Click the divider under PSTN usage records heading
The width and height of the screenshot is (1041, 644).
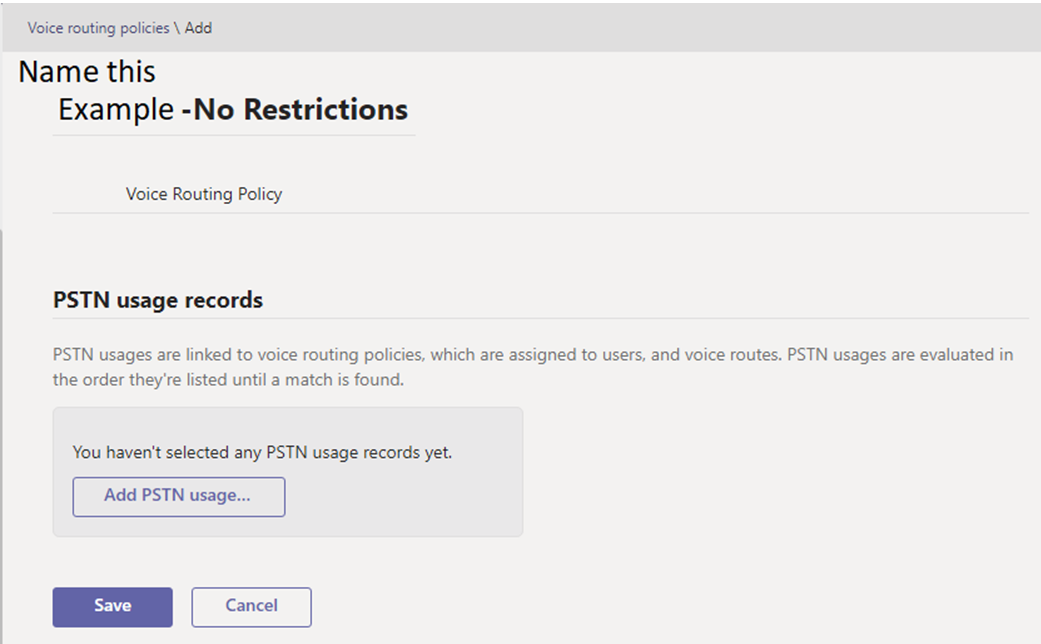coord(540,318)
